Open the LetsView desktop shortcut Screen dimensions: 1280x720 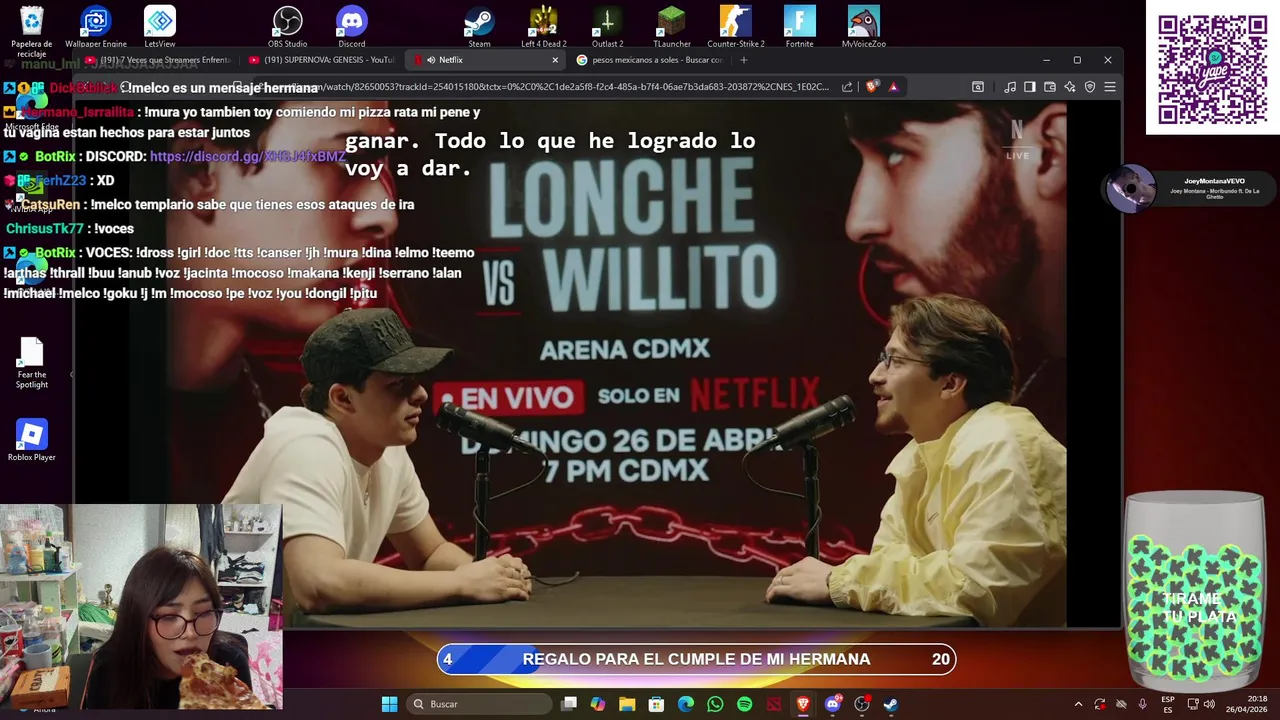160,27
